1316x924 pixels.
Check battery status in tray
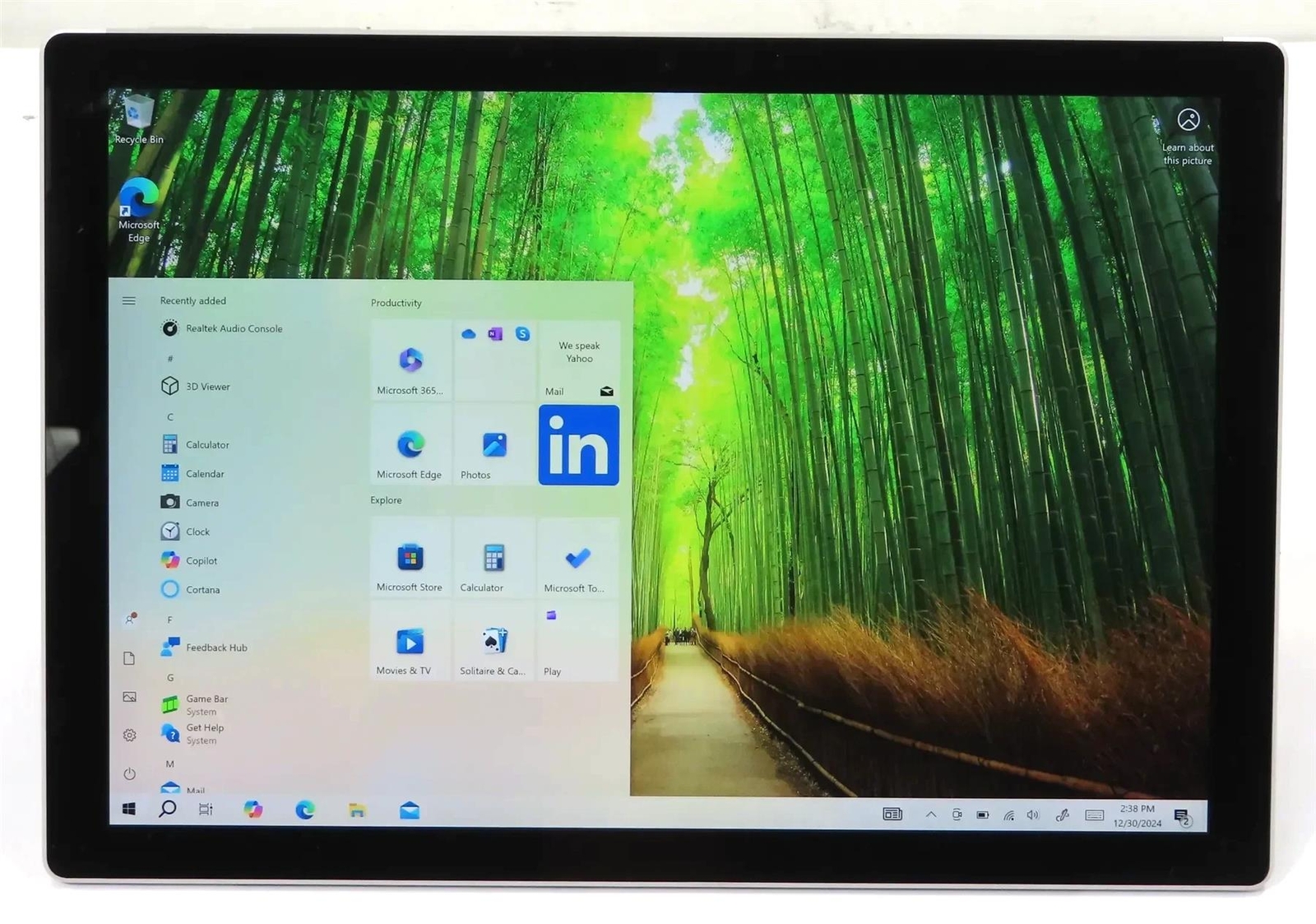point(983,815)
